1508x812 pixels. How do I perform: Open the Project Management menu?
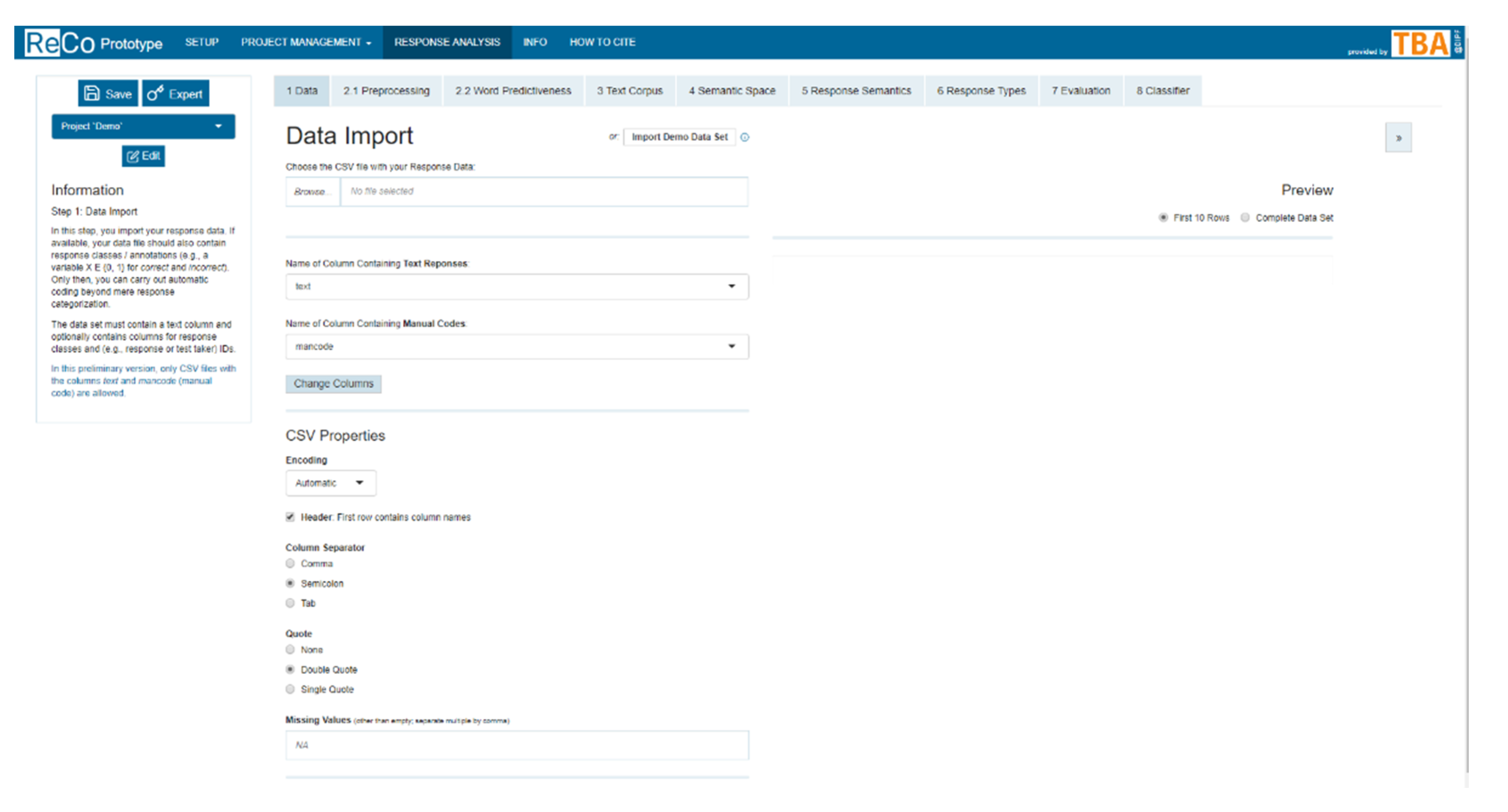[x=305, y=42]
